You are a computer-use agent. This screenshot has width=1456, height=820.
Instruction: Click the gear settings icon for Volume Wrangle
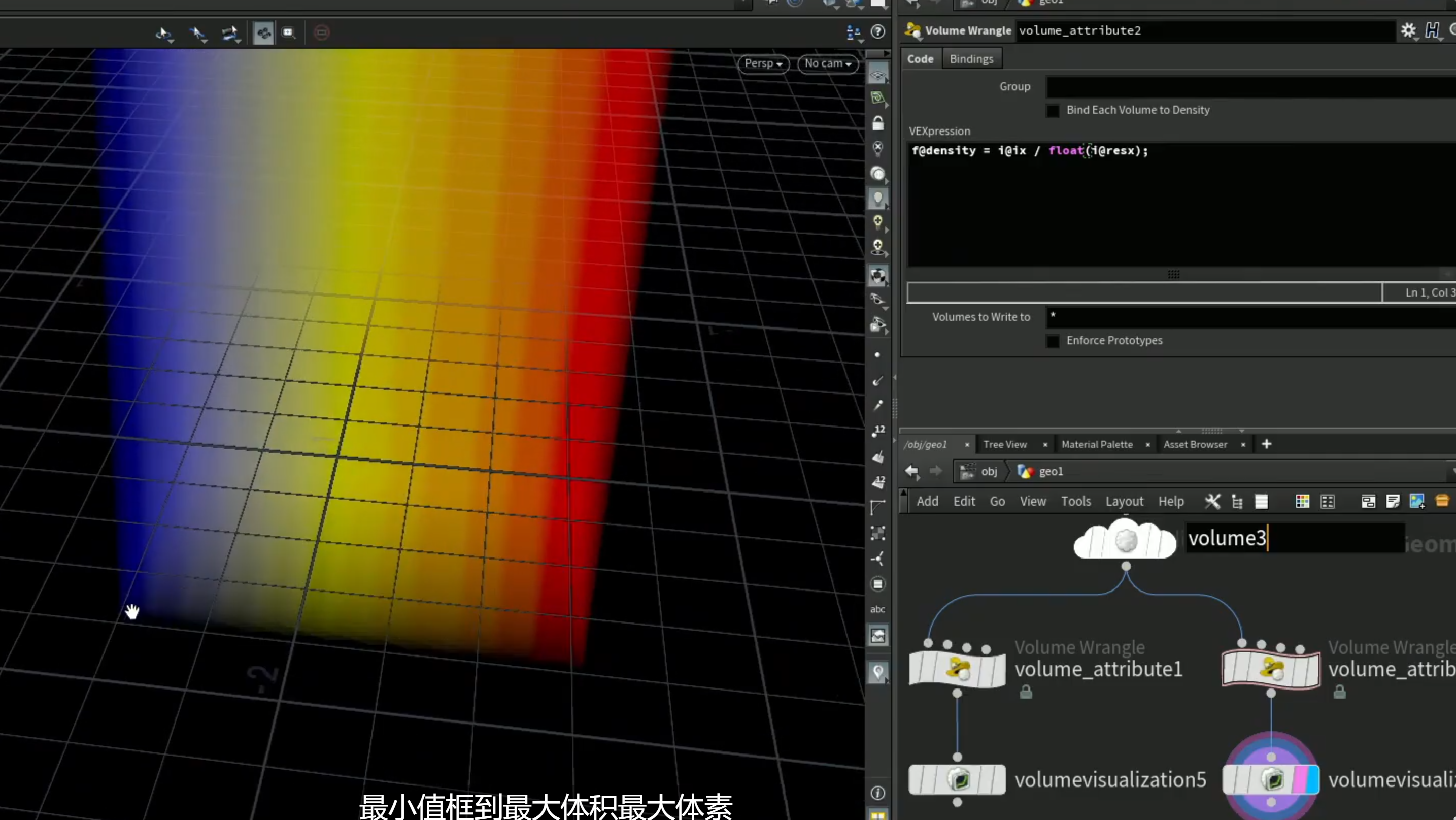tap(1408, 30)
